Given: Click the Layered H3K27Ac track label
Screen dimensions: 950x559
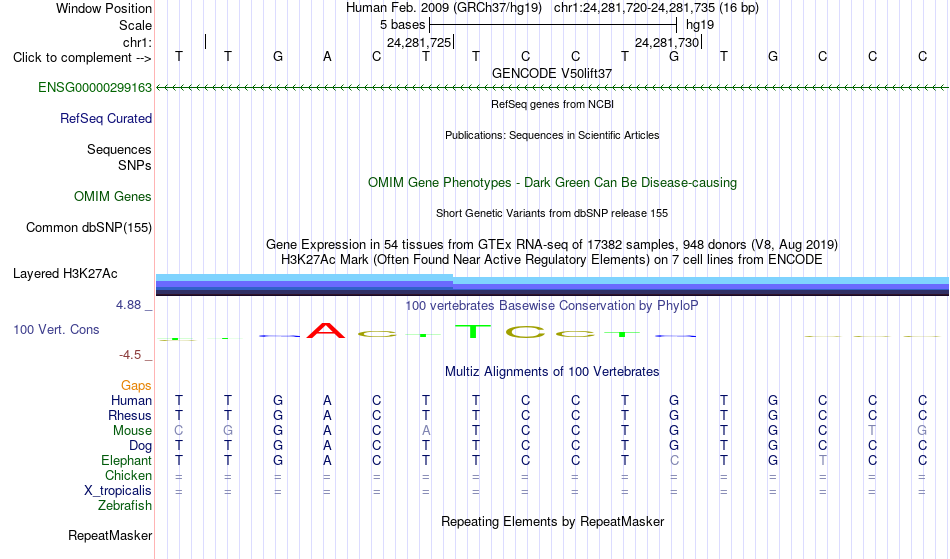Looking at the screenshot, I should click(65, 274).
